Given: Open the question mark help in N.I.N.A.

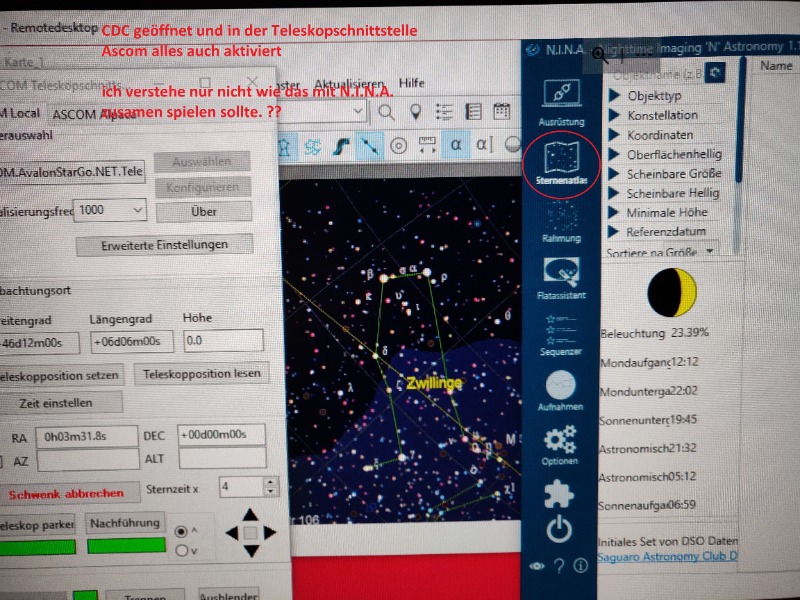Looking at the screenshot, I should click(x=559, y=565).
